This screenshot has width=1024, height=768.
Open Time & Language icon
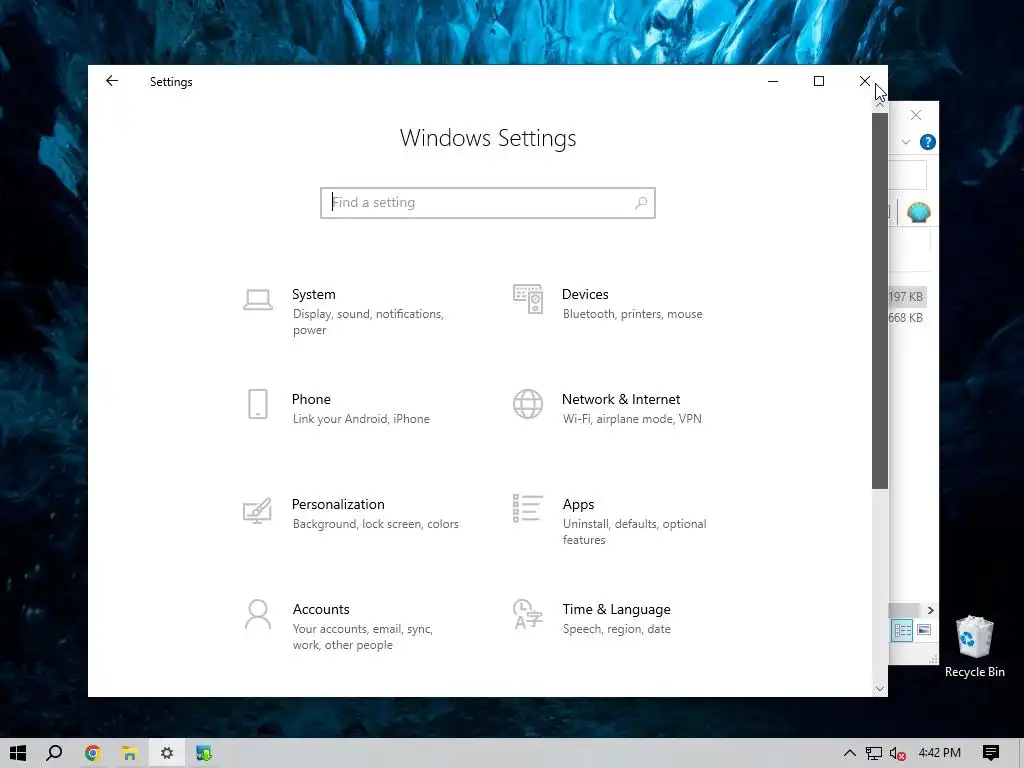point(528,614)
